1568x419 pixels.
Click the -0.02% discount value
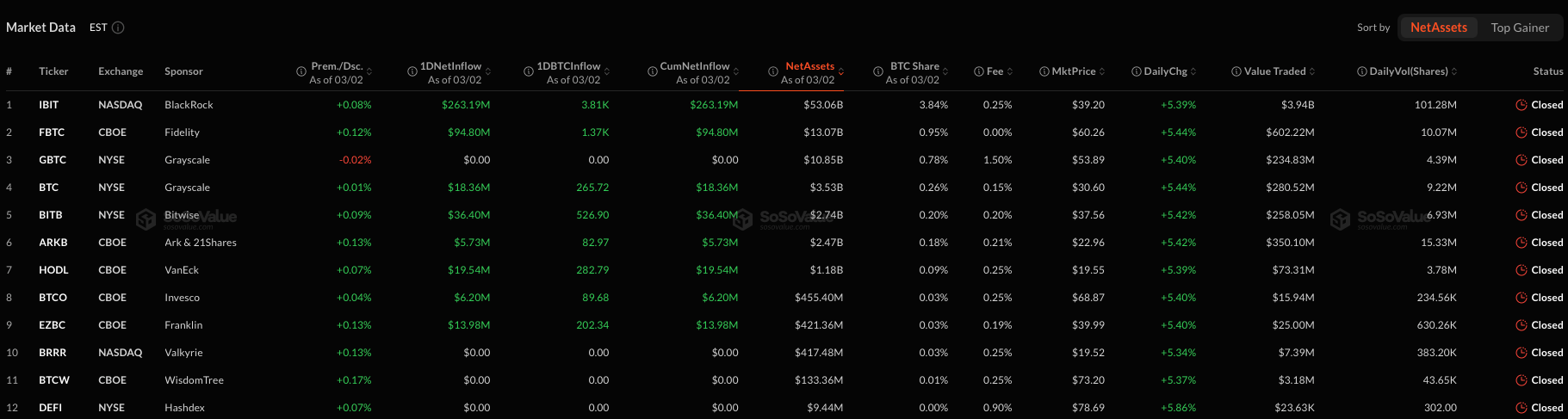click(x=355, y=160)
